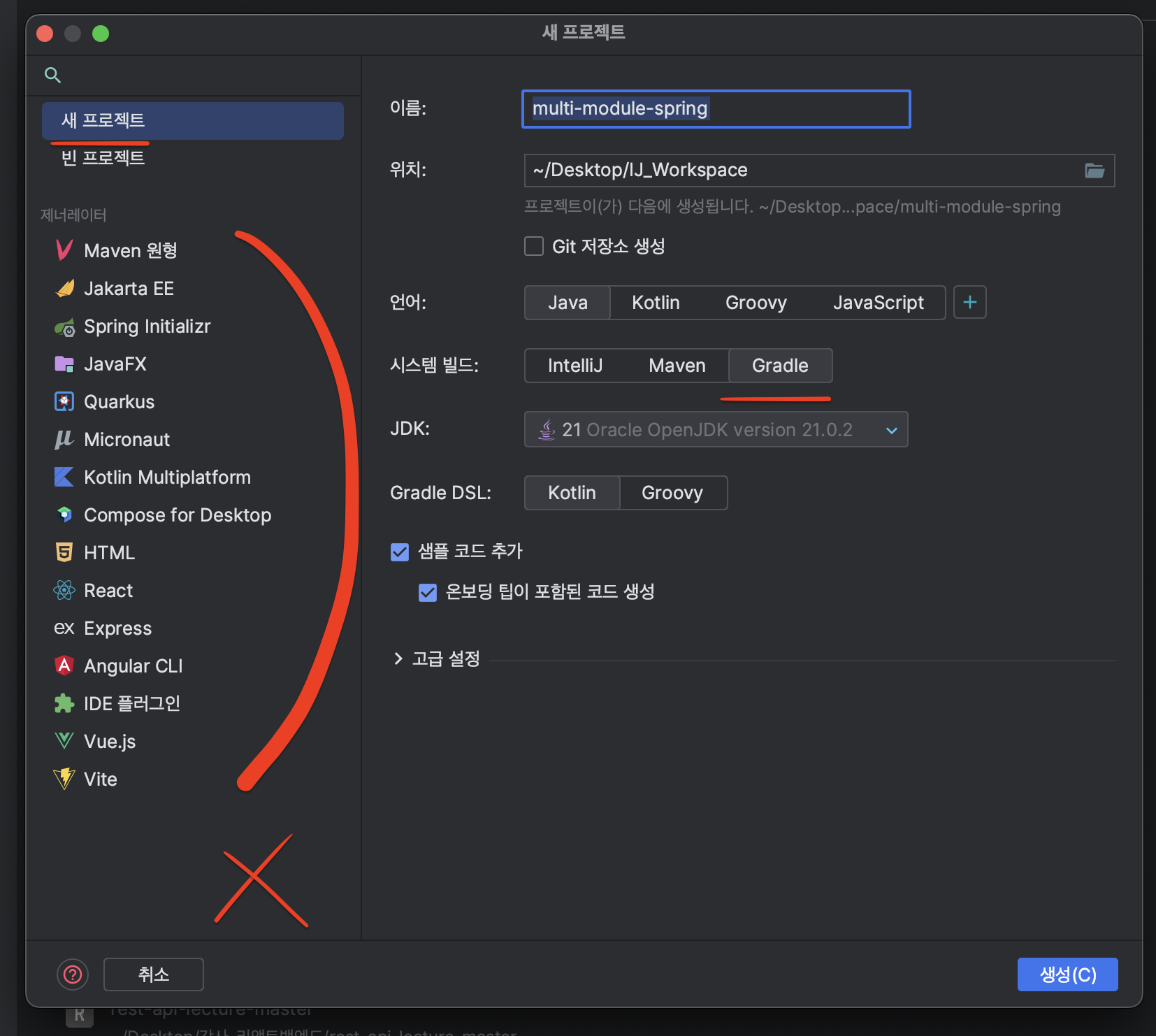Select the Express generator icon

64,628
